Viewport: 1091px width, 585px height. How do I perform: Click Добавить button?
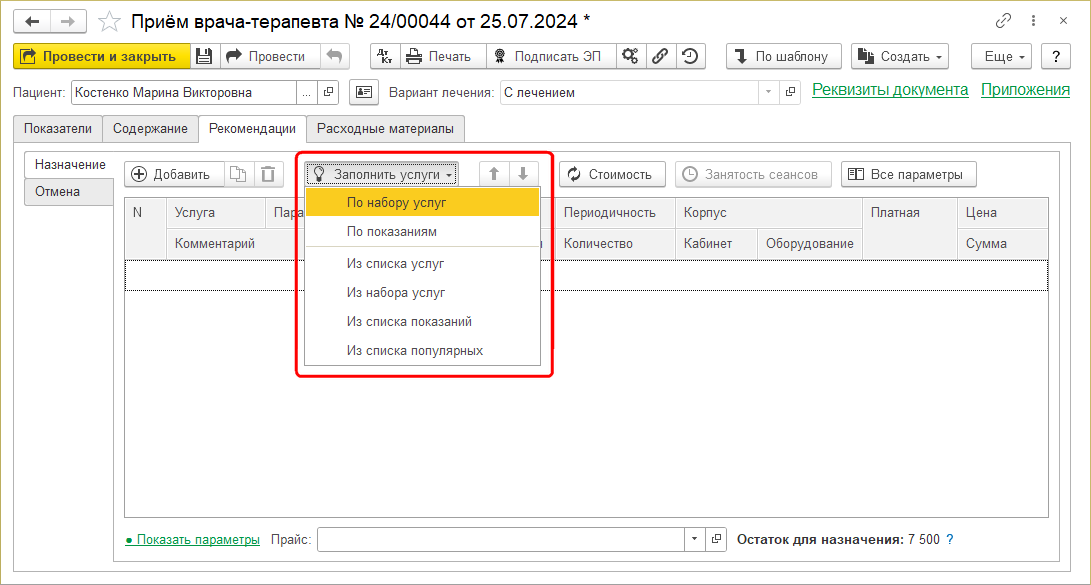pos(174,174)
